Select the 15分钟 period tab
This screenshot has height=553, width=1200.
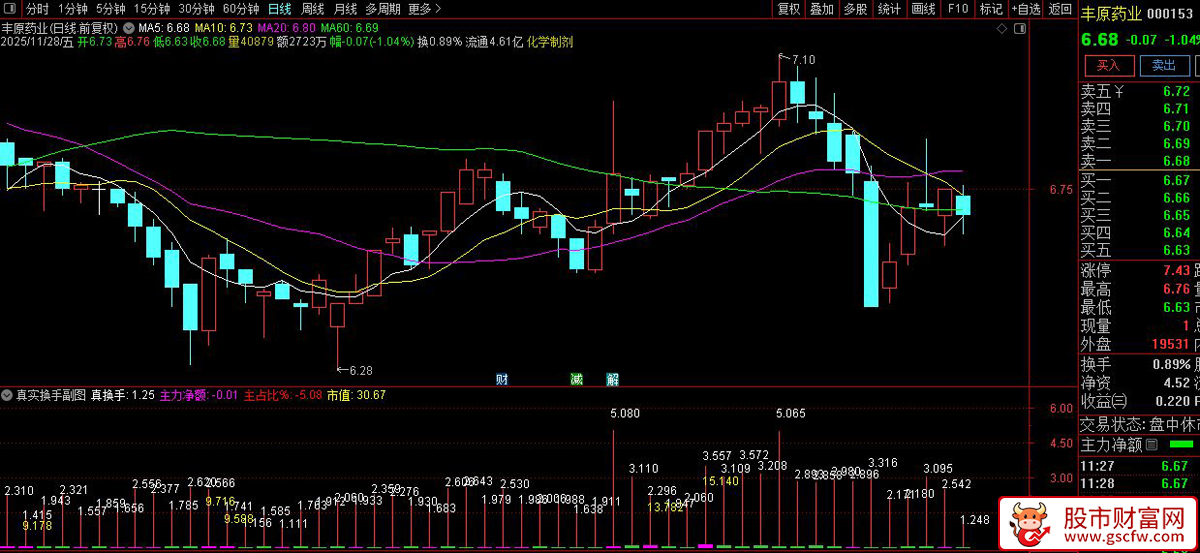(152, 9)
